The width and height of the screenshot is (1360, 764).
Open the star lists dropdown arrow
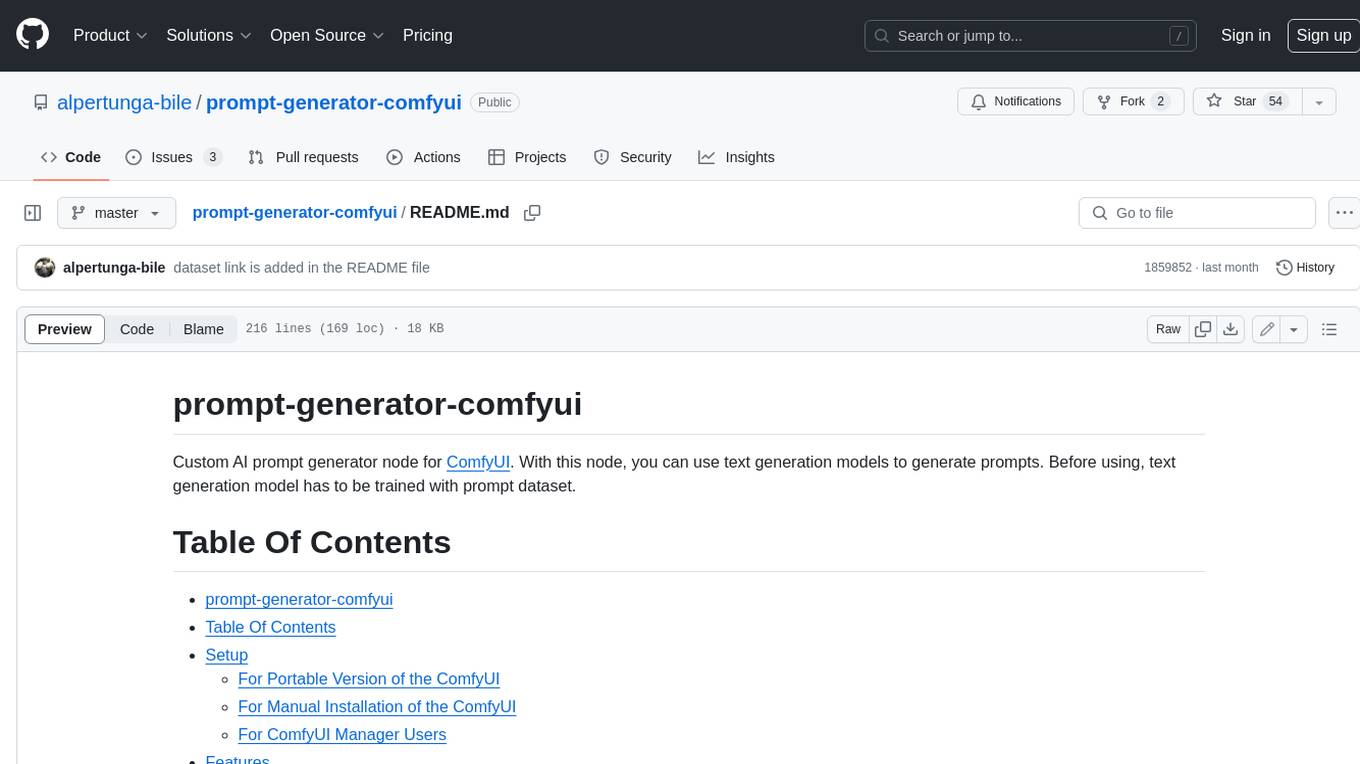click(1319, 102)
